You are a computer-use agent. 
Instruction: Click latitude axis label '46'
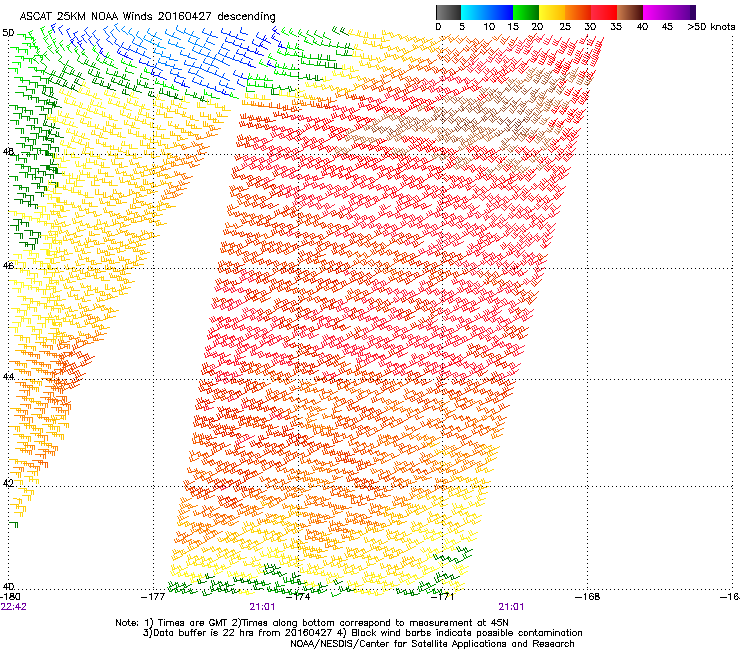click(x=8, y=265)
